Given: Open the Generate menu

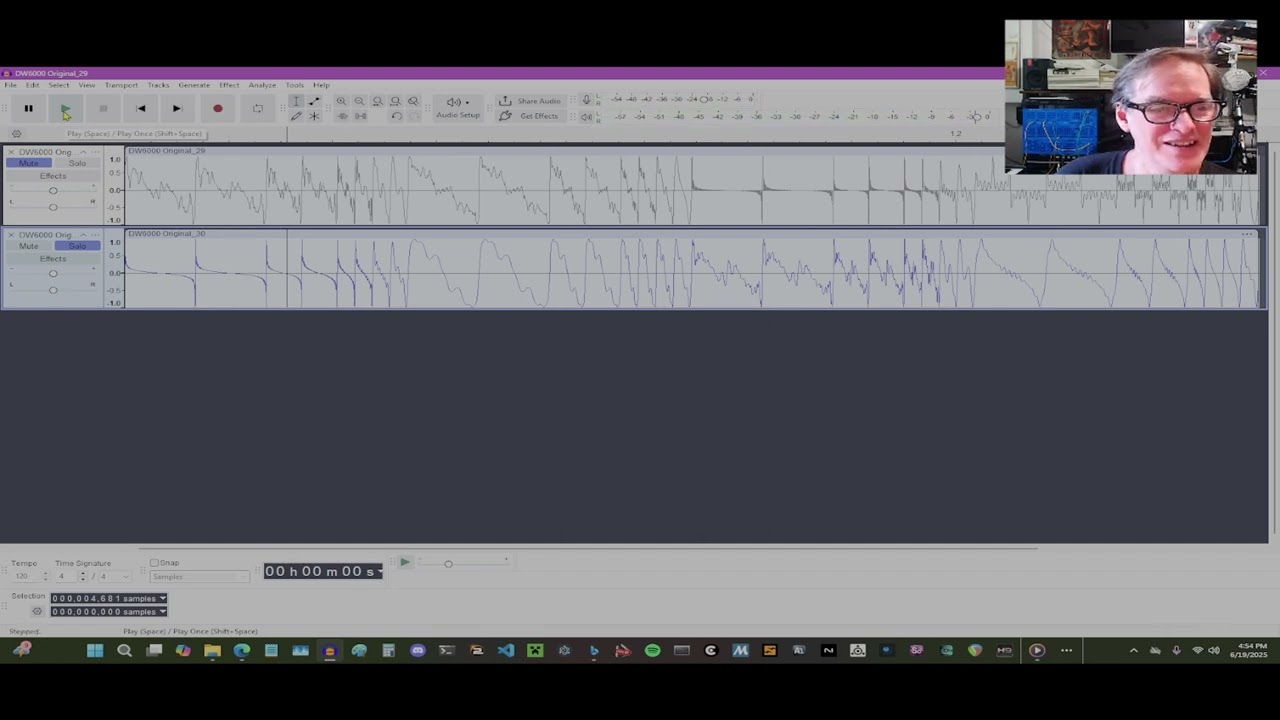Looking at the screenshot, I should pos(194,85).
